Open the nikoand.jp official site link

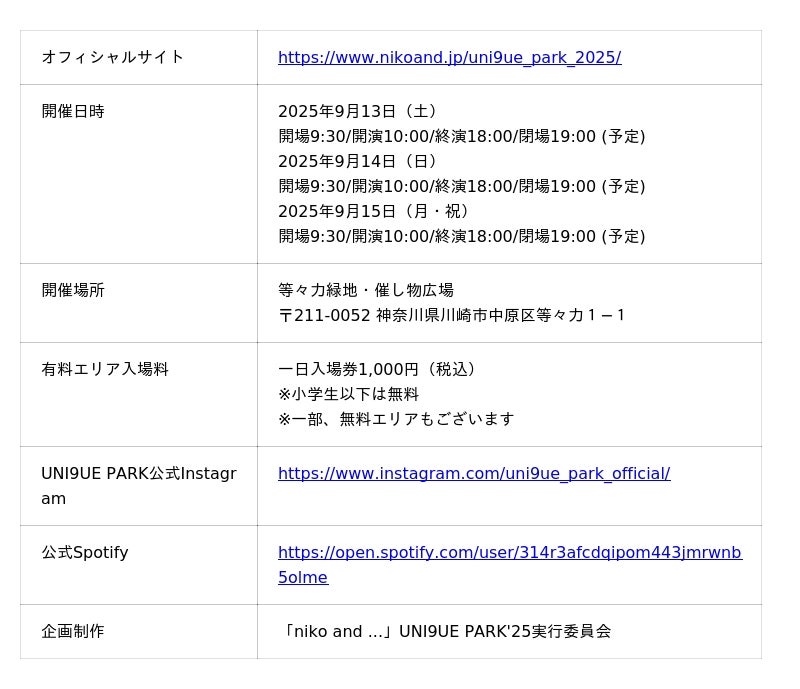449,58
